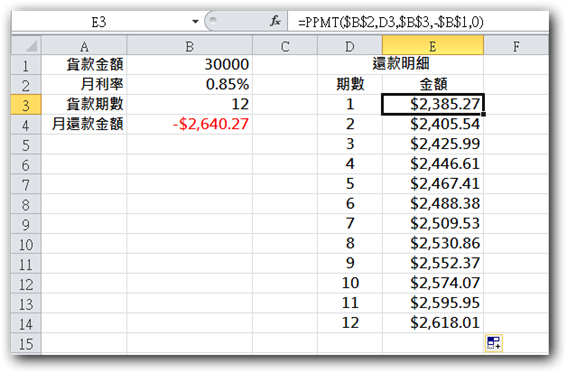Select column C header

[x=285, y=46]
